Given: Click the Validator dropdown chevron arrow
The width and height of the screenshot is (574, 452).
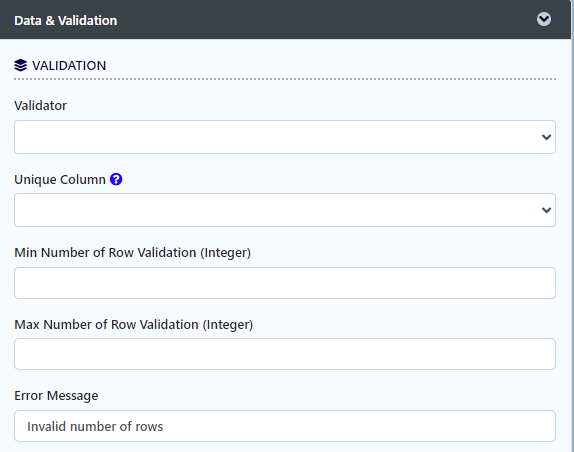Looking at the screenshot, I should pos(546,137).
